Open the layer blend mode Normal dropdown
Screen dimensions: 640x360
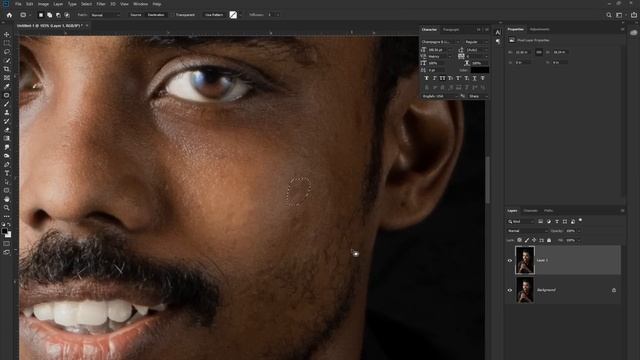[x=527, y=231]
